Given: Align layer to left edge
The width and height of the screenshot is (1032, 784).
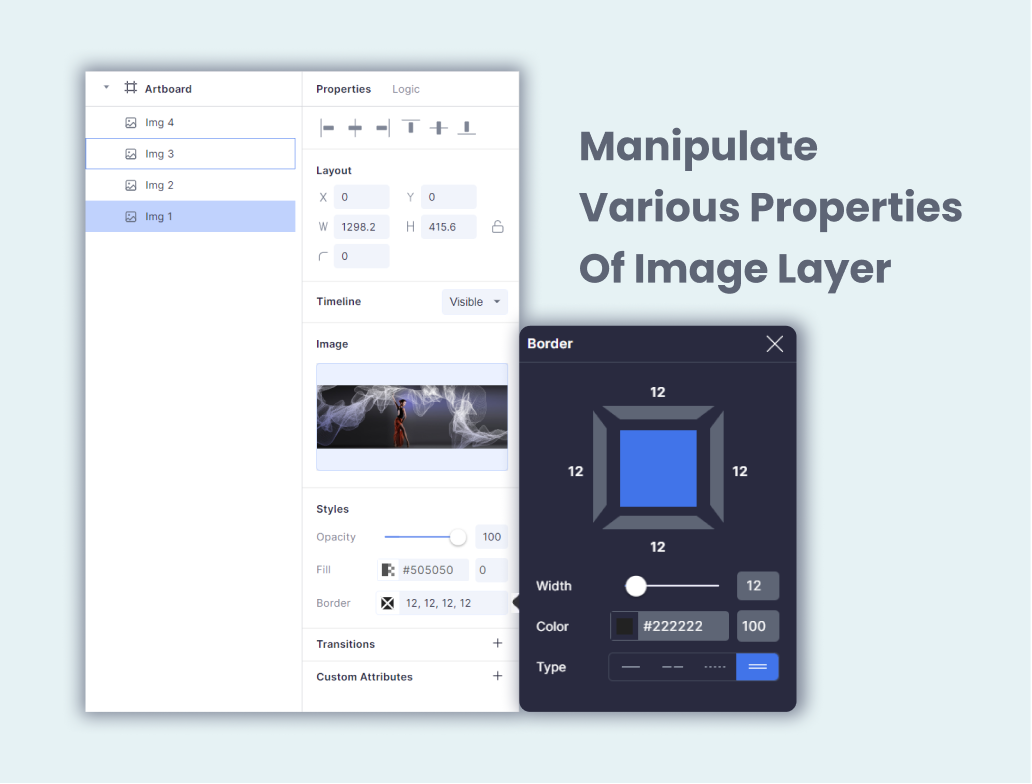Looking at the screenshot, I should (327, 128).
